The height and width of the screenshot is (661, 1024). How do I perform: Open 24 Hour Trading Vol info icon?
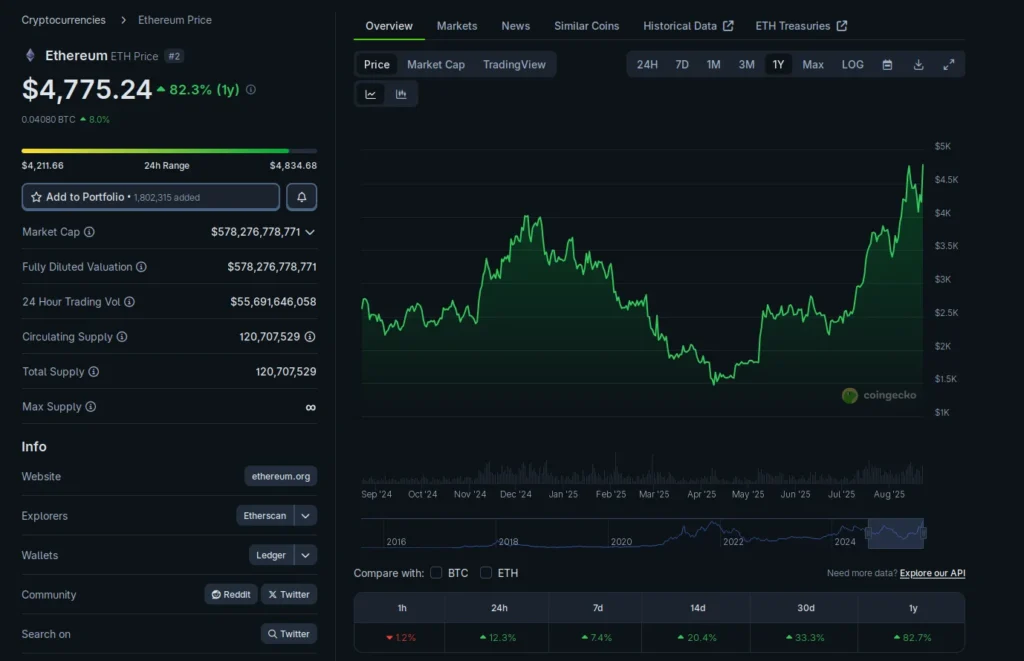129,302
